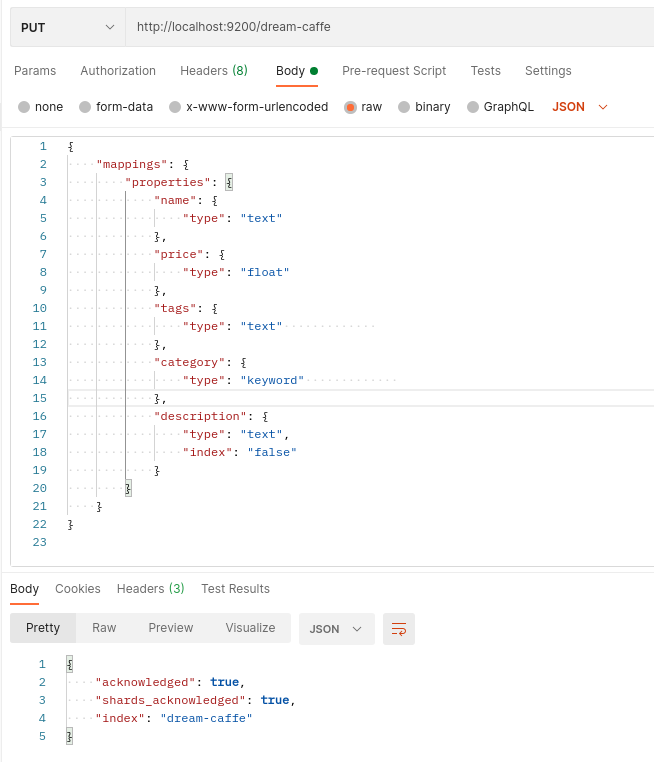Open the response Headers (3) tab
This screenshot has width=654, height=762.
click(x=151, y=589)
